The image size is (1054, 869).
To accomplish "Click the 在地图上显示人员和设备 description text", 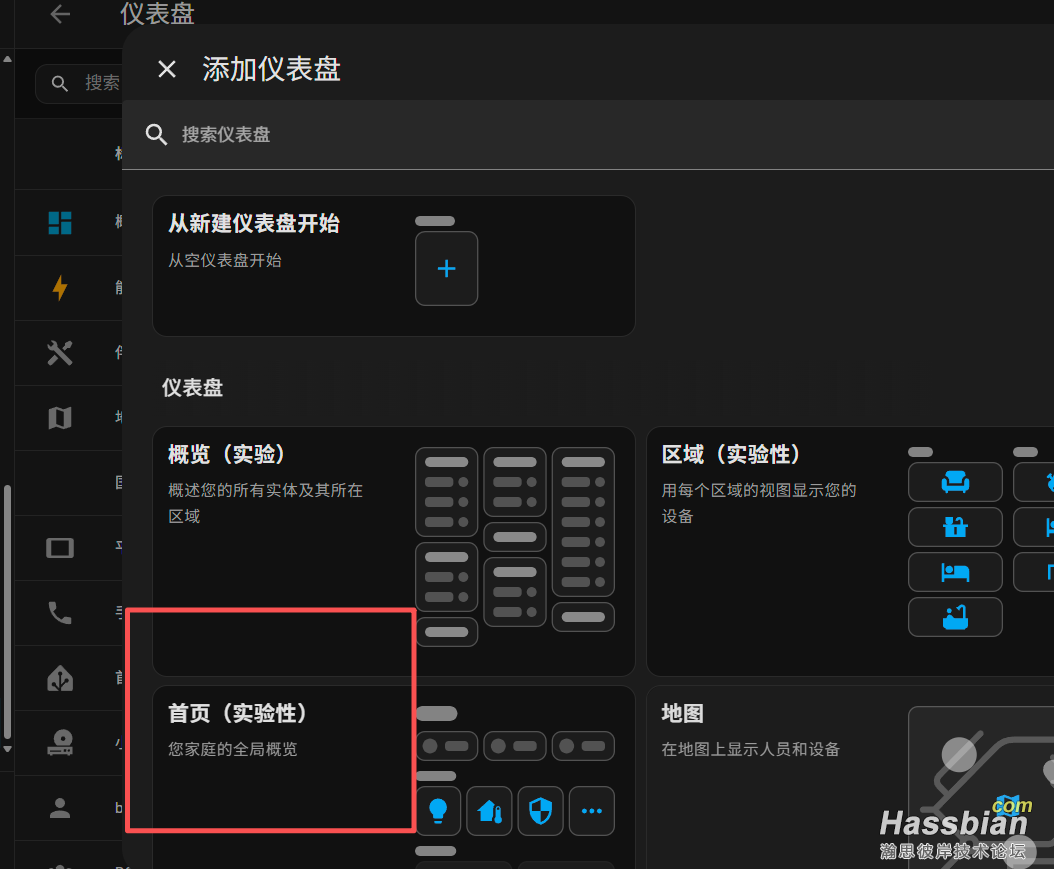I will (750, 749).
